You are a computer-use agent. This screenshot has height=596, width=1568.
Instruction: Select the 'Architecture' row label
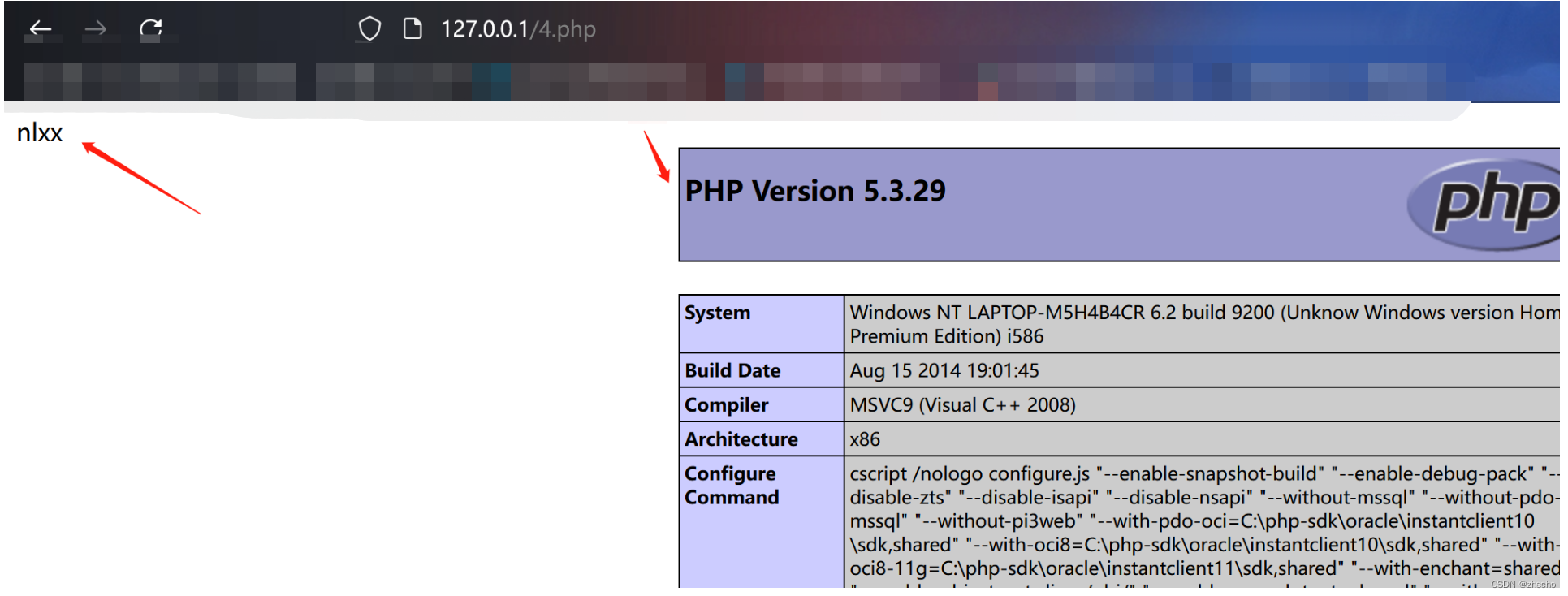click(x=741, y=439)
